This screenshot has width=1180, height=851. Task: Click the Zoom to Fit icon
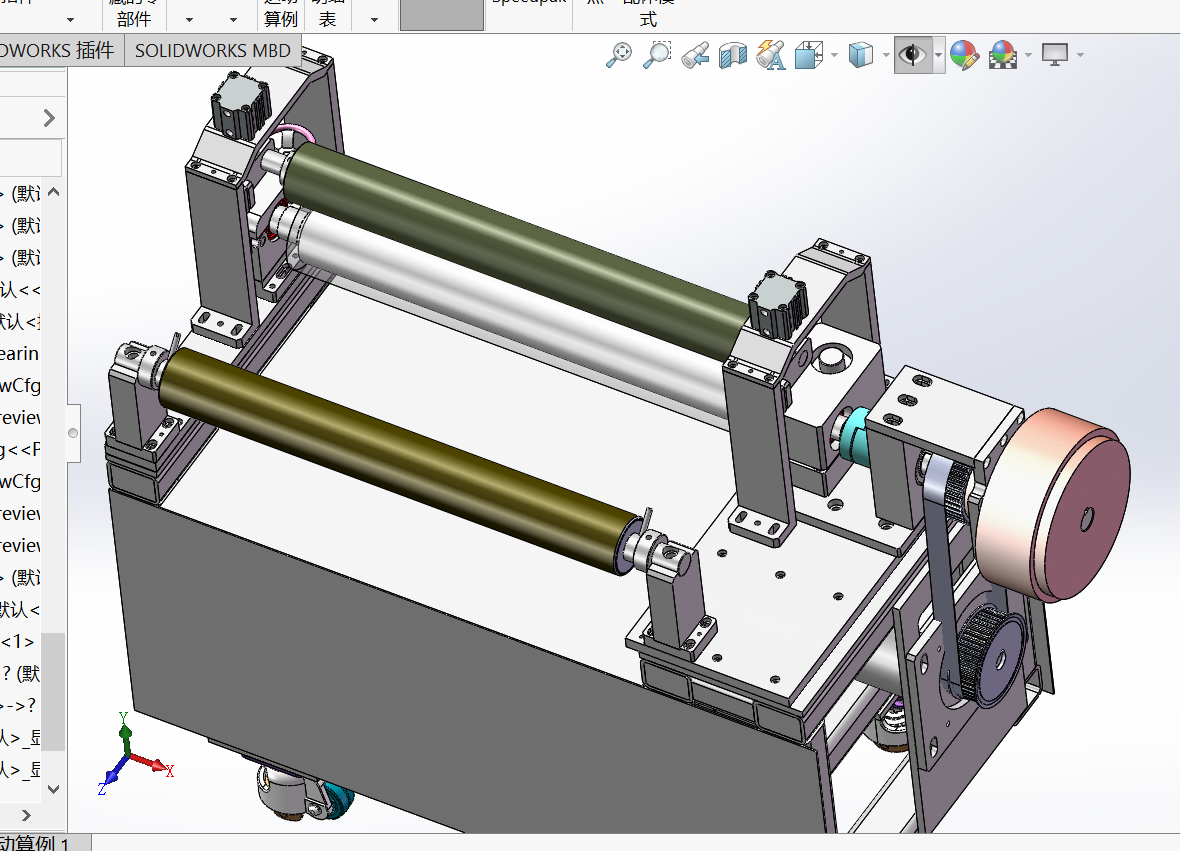point(619,55)
